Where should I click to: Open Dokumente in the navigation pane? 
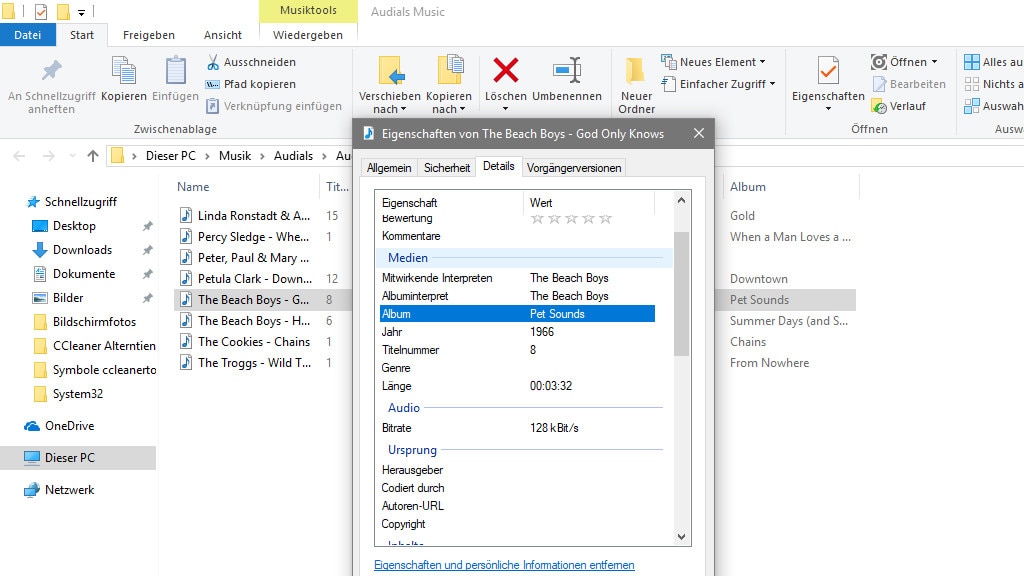click(x=84, y=274)
